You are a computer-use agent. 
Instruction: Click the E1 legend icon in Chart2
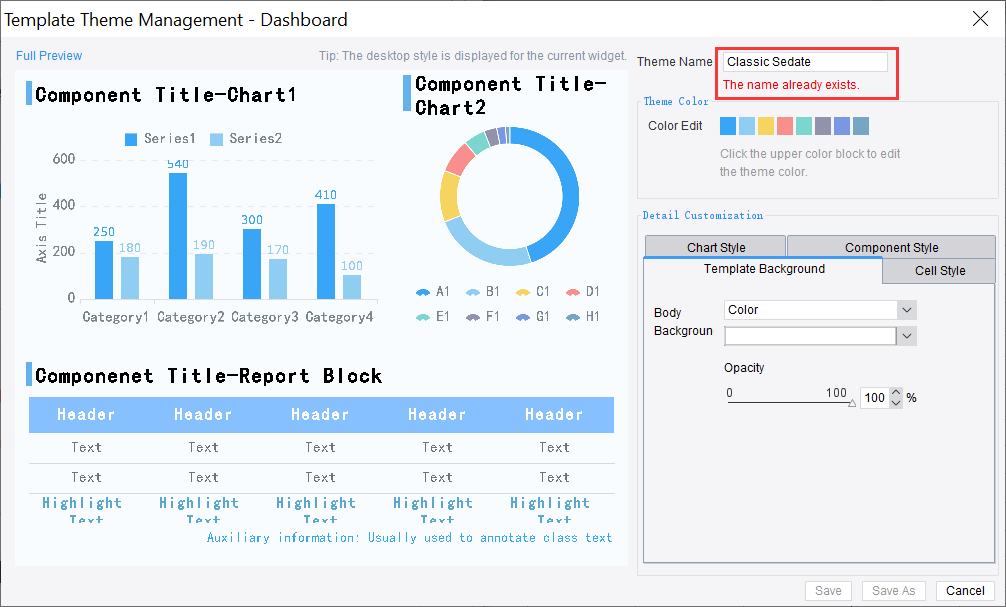click(423, 317)
